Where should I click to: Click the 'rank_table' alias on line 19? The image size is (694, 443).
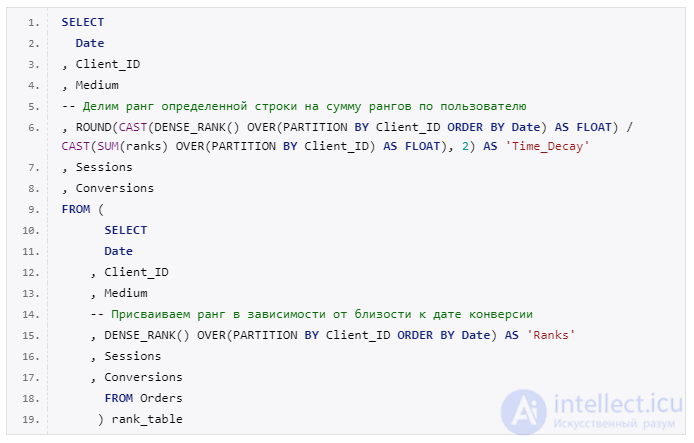click(147, 419)
